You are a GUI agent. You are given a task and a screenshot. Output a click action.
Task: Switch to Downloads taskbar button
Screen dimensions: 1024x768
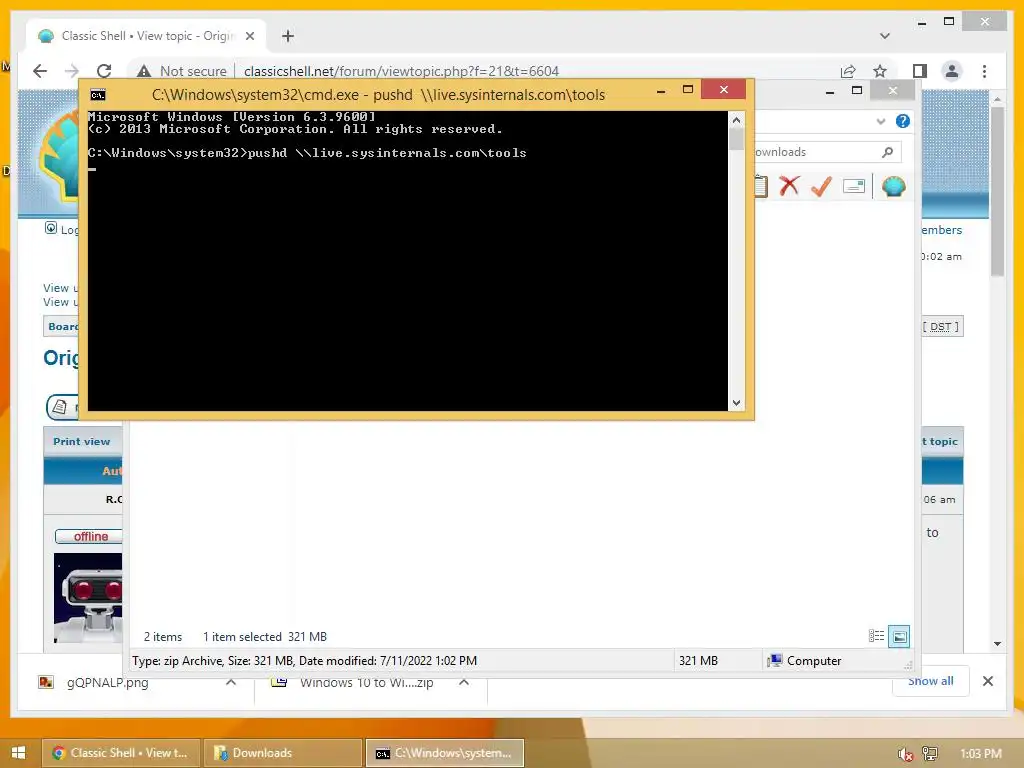282,753
